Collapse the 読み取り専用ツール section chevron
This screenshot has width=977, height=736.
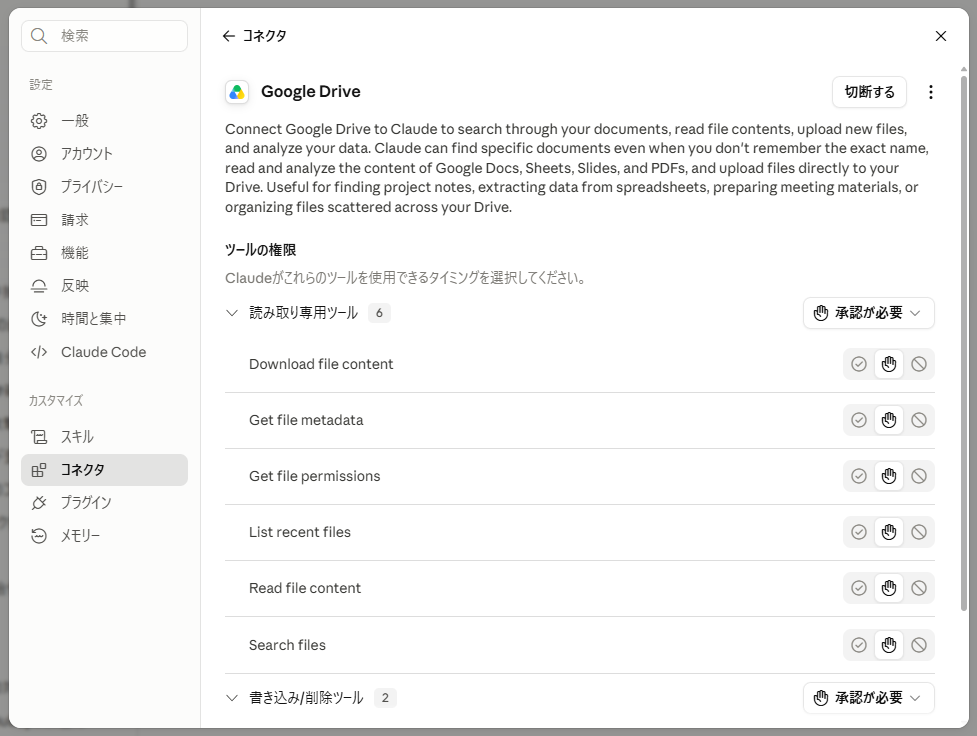point(232,313)
